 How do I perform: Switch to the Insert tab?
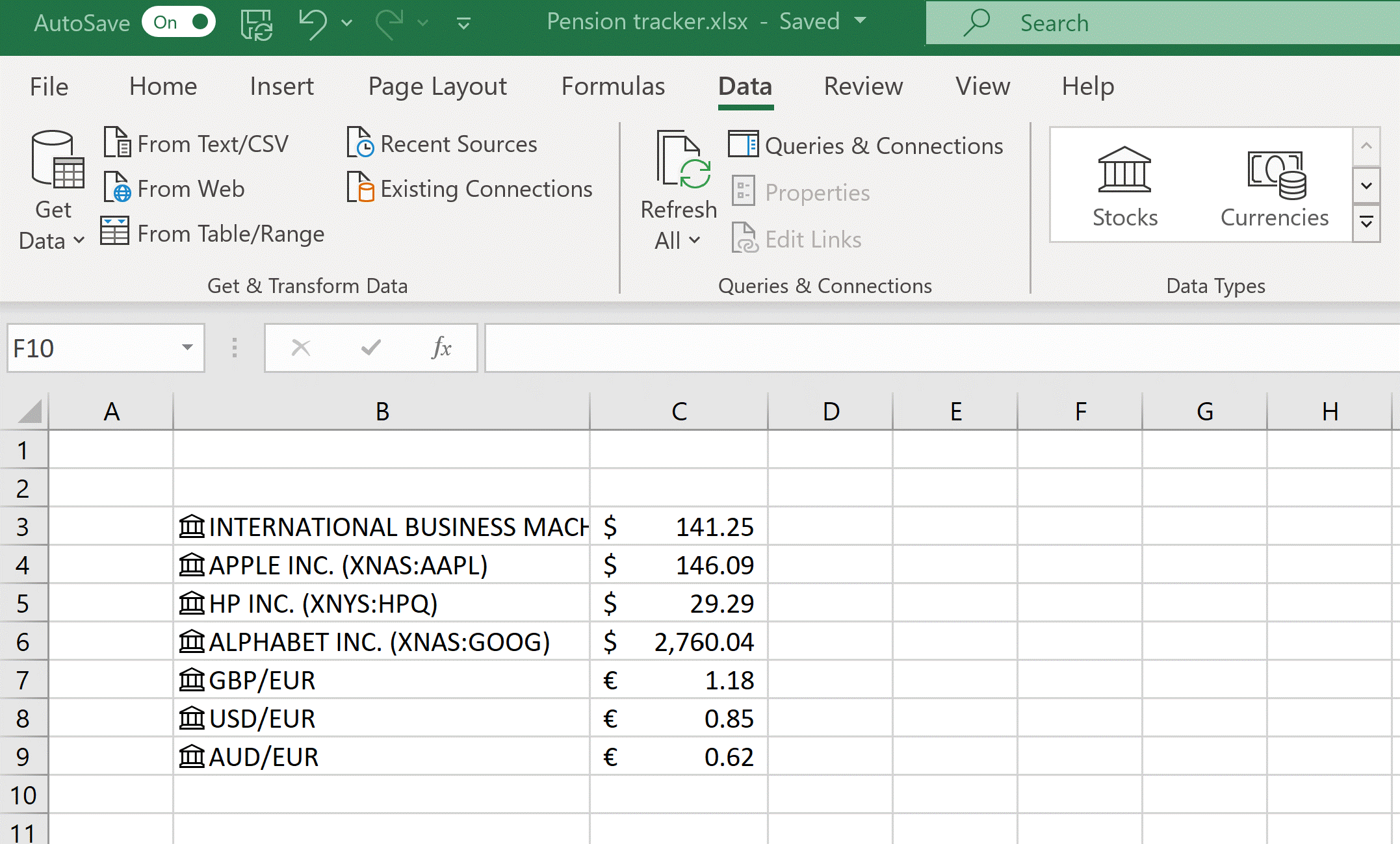click(281, 86)
